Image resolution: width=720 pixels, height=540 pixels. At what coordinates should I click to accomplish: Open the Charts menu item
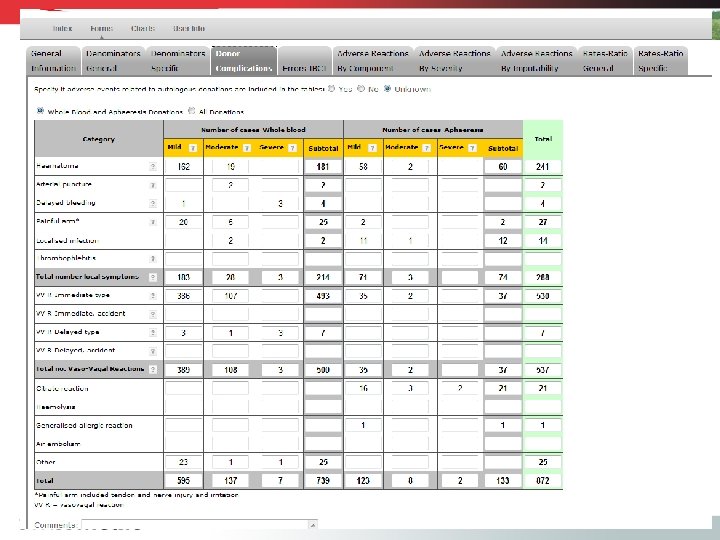[143, 28]
